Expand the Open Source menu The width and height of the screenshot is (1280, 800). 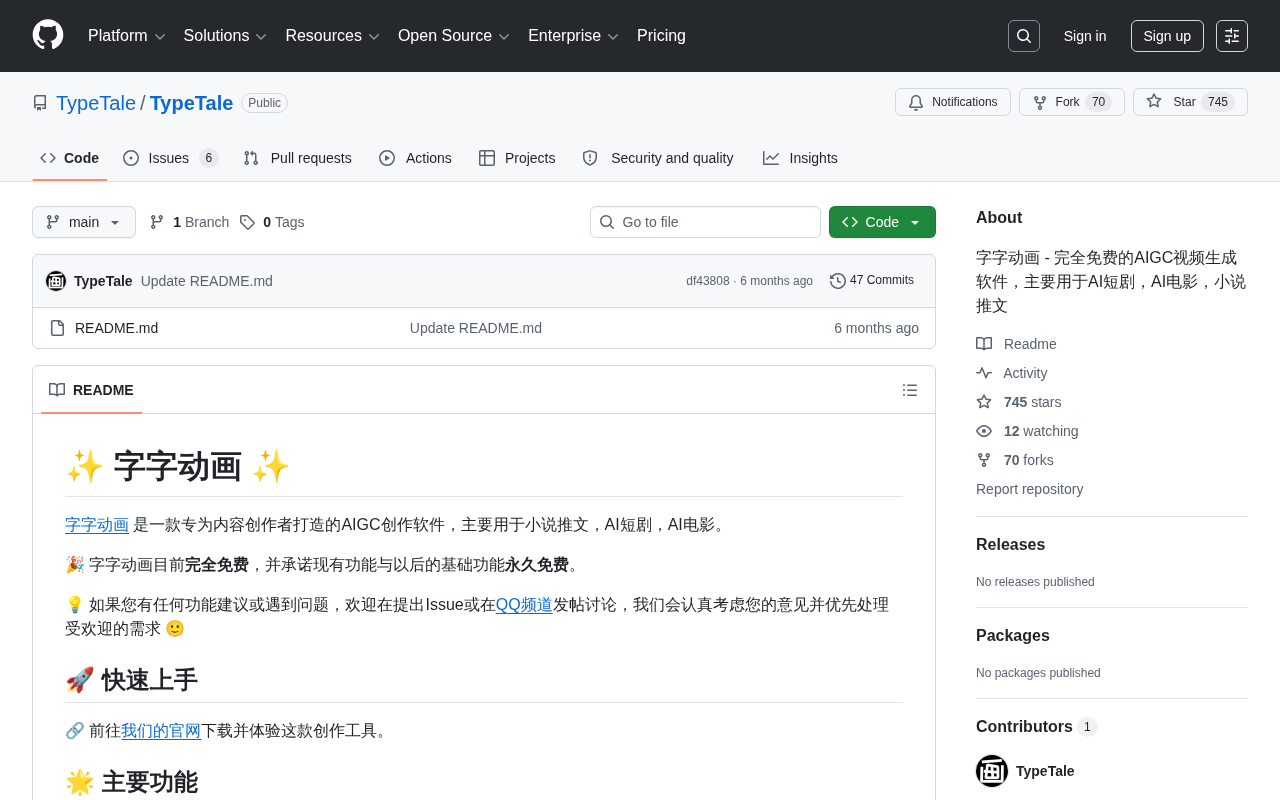pyautogui.click(x=454, y=36)
